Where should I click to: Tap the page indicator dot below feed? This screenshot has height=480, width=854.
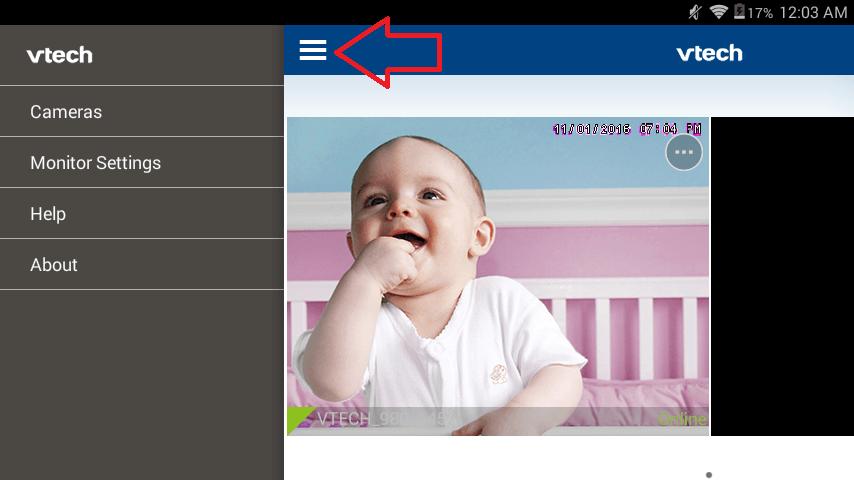(x=709, y=475)
